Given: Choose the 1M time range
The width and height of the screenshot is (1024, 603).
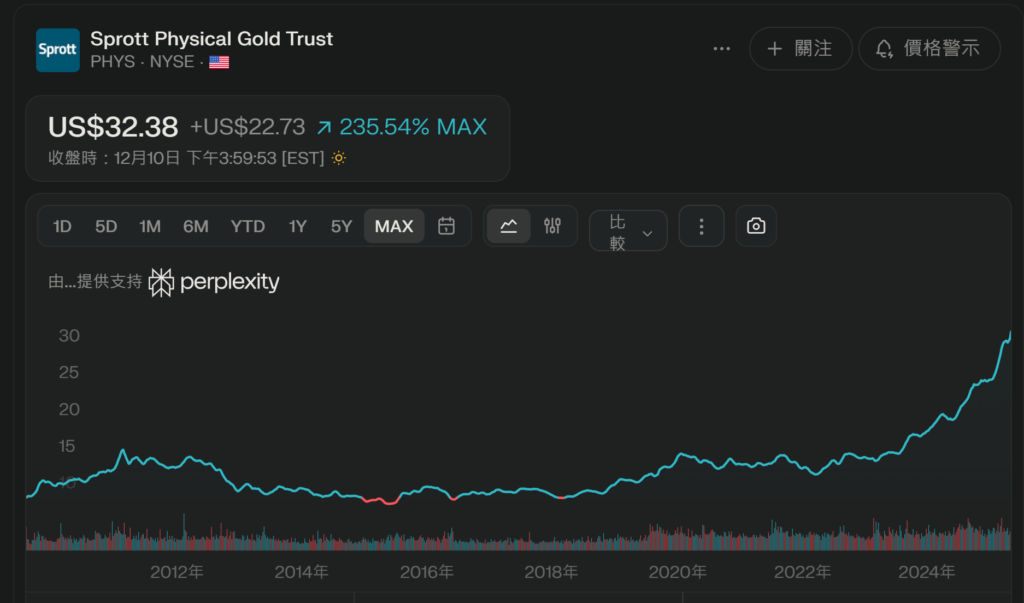Looking at the screenshot, I should click(x=150, y=227).
